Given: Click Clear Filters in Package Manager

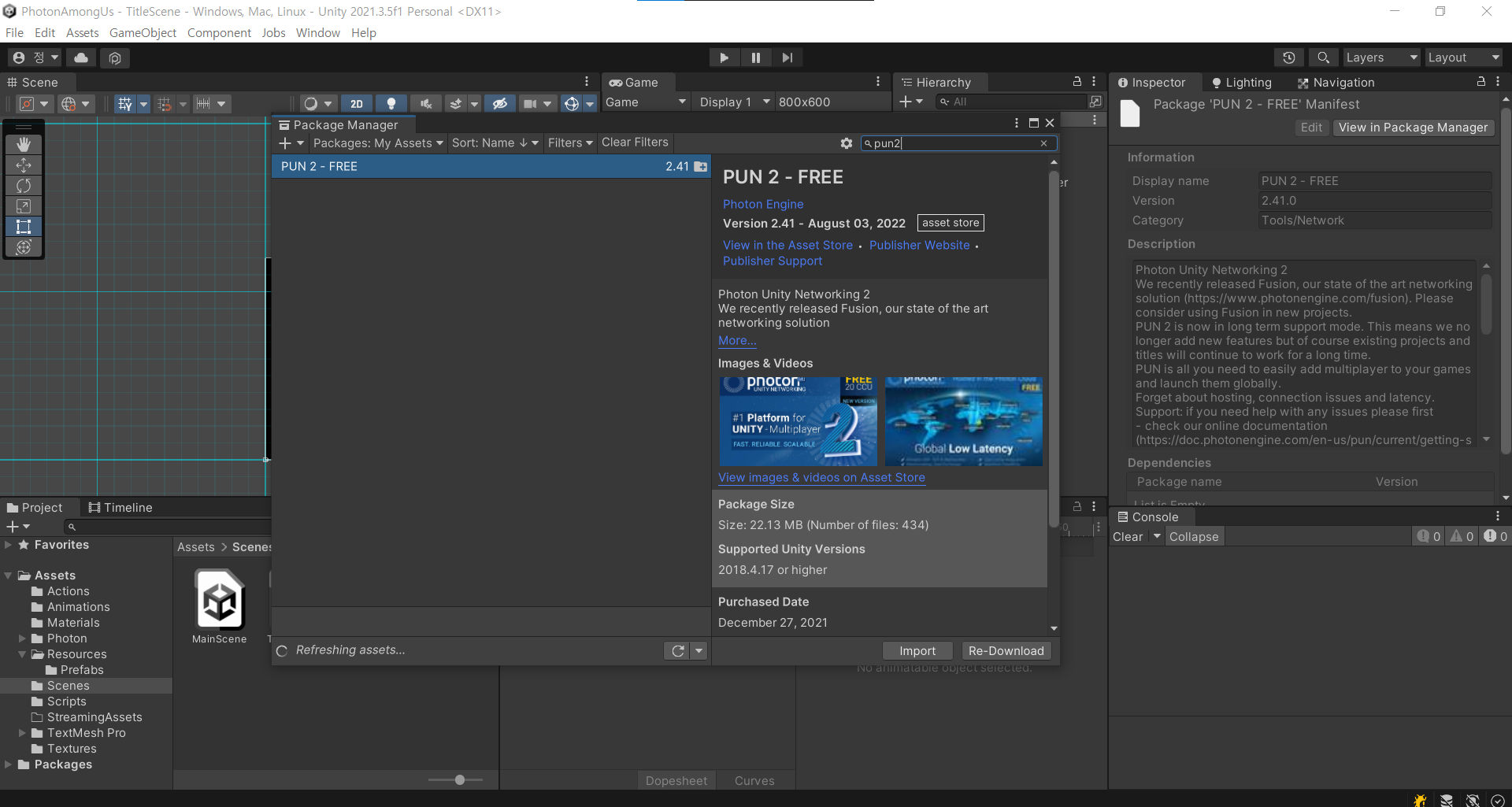Looking at the screenshot, I should tap(635, 143).
